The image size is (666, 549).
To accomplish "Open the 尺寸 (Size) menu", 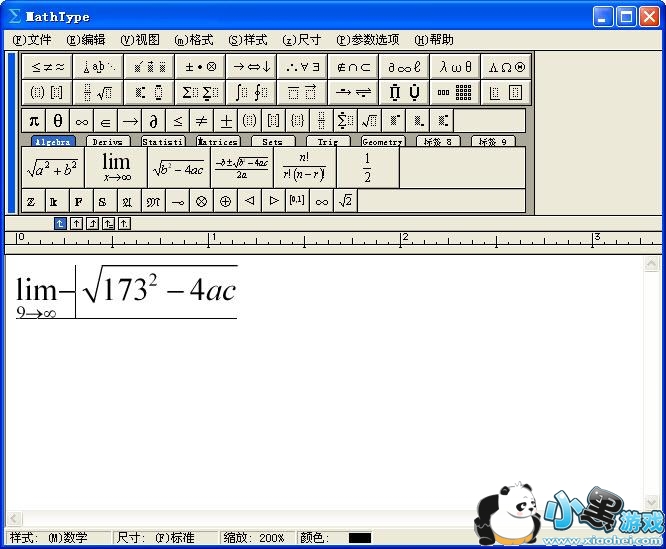I will (x=302, y=40).
